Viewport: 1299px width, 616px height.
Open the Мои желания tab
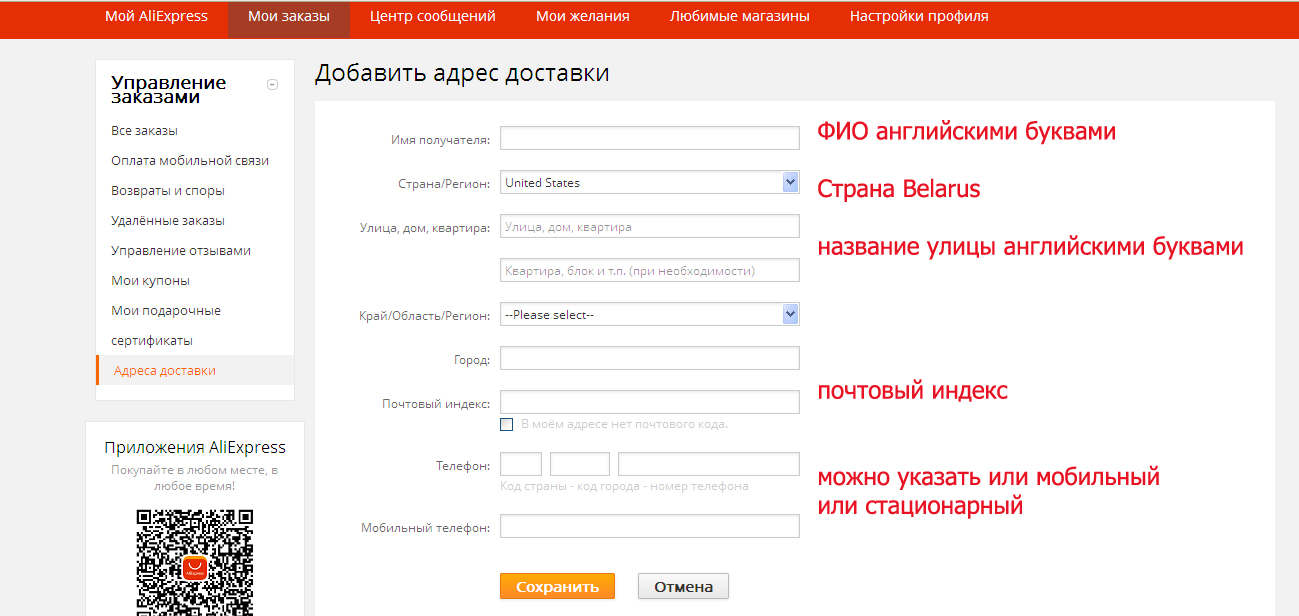pyautogui.click(x=583, y=17)
